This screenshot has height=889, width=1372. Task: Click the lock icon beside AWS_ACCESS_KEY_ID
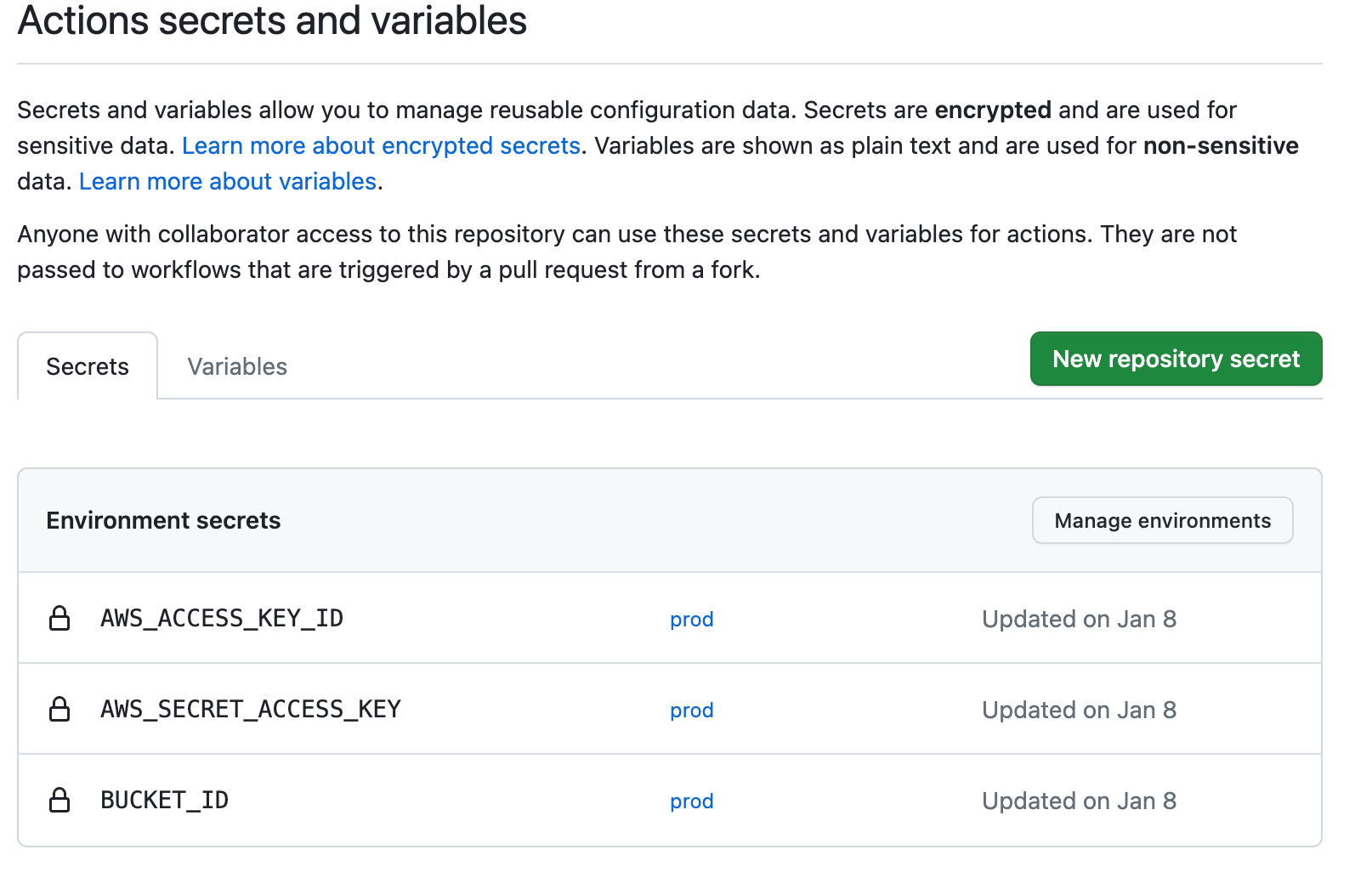coord(60,618)
